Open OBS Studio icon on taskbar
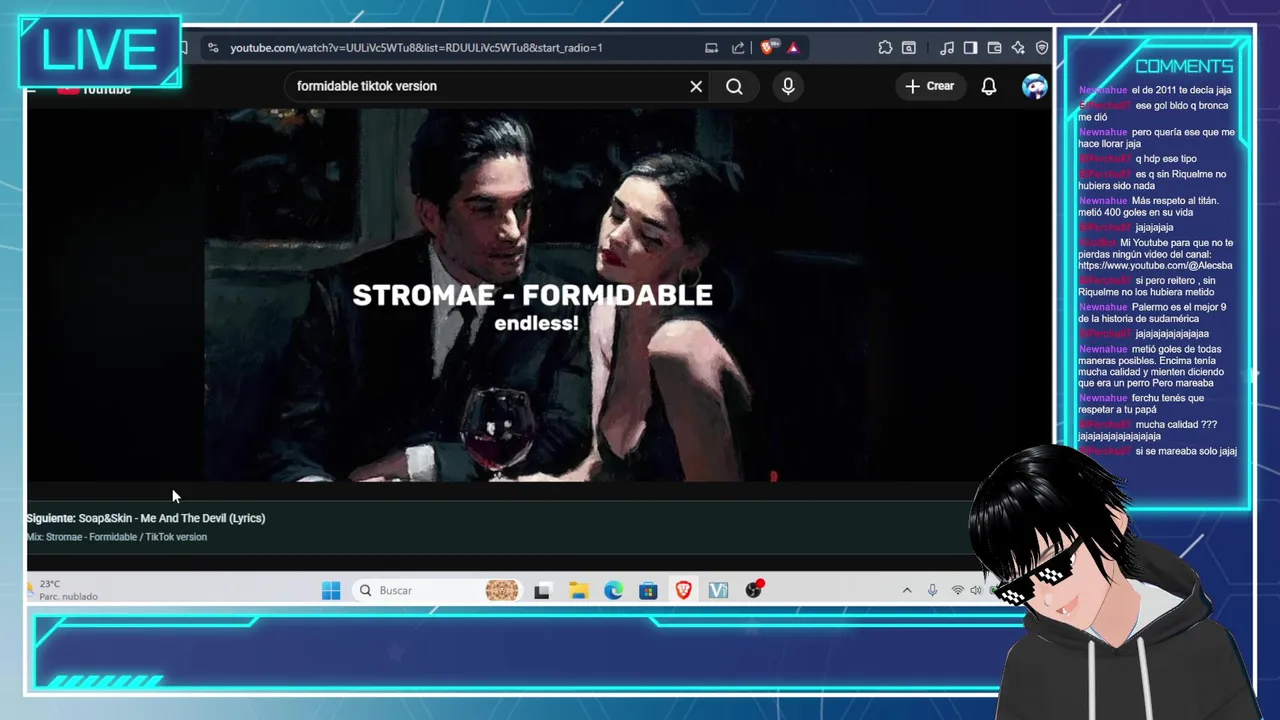1280x720 pixels. (754, 590)
